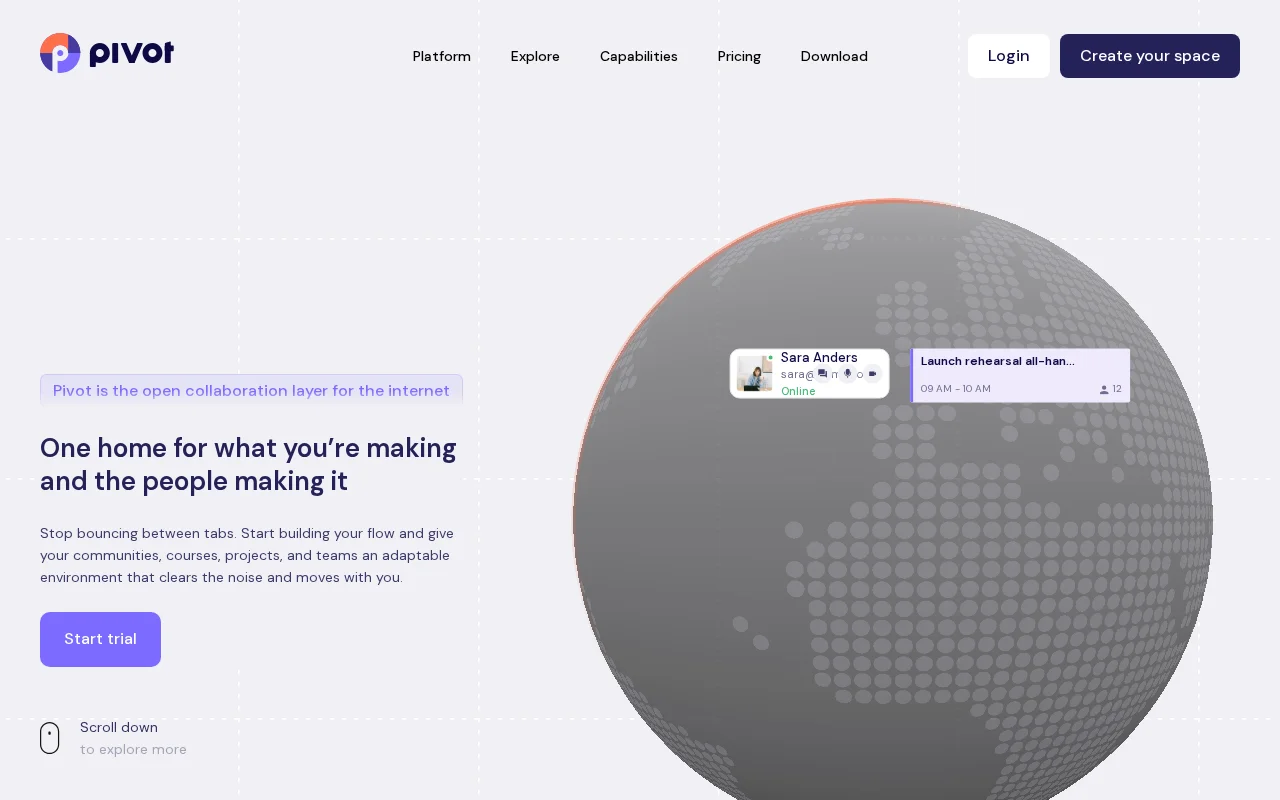
Task: Click the microphone icon on Sara Anders card
Action: 847,374
